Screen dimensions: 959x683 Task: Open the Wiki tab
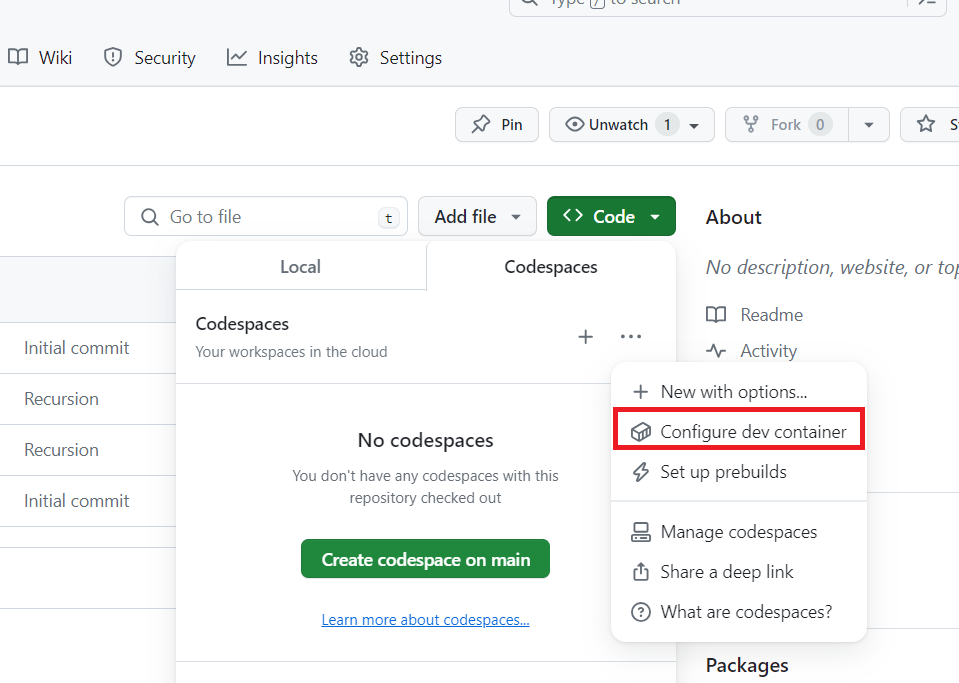click(x=40, y=57)
